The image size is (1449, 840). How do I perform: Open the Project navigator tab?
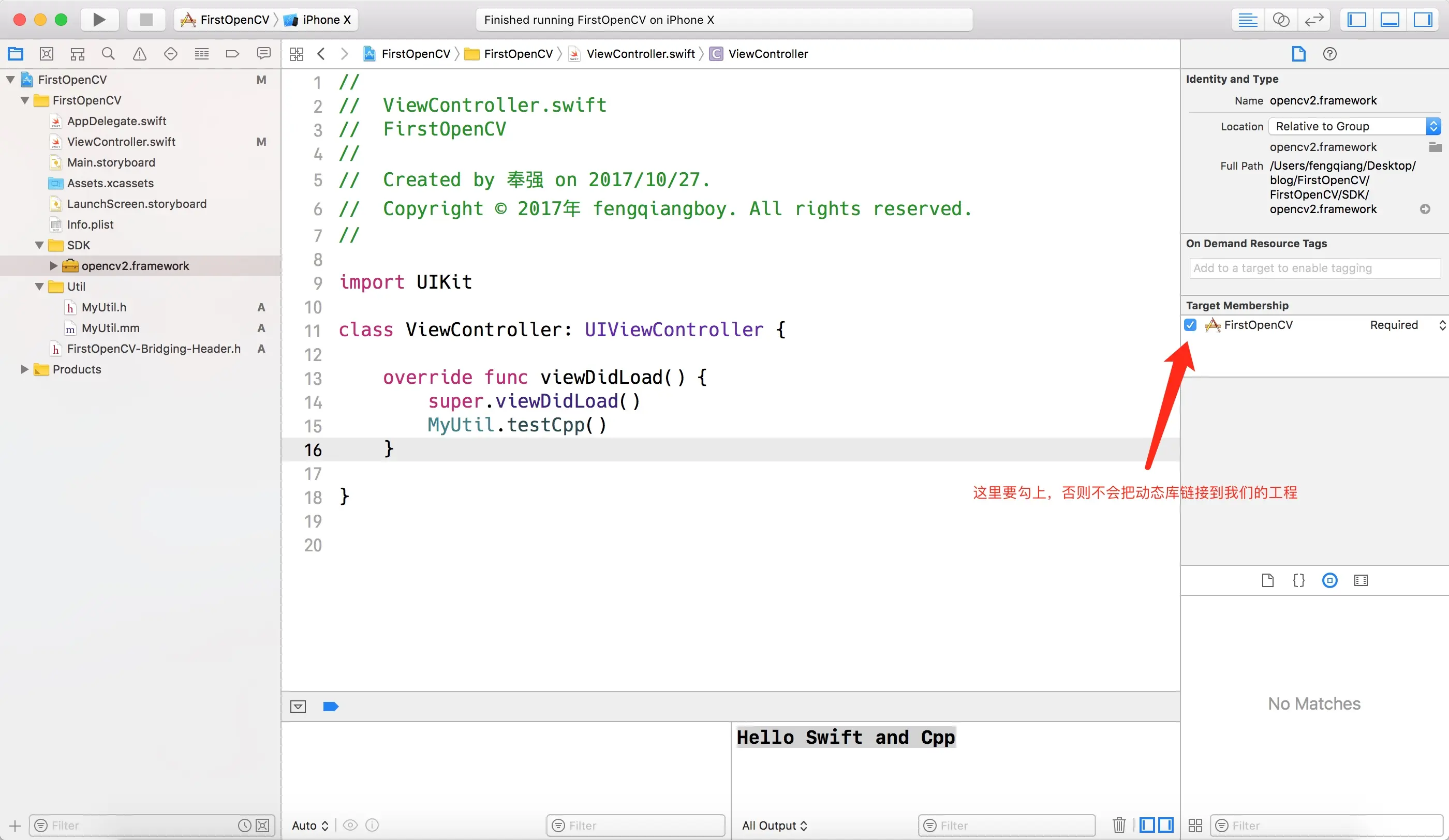click(x=16, y=53)
